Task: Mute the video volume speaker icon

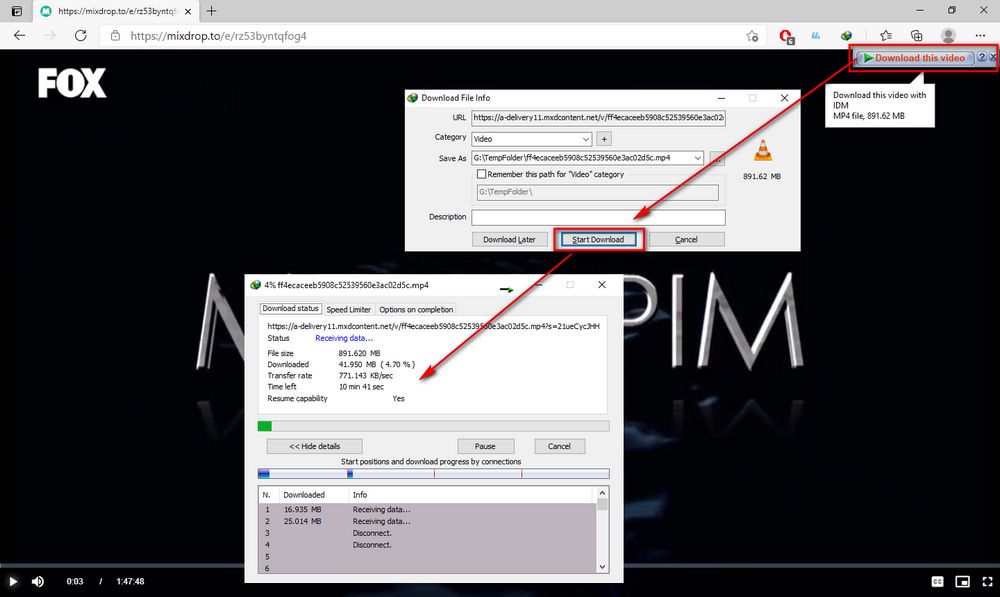Action: 38,581
